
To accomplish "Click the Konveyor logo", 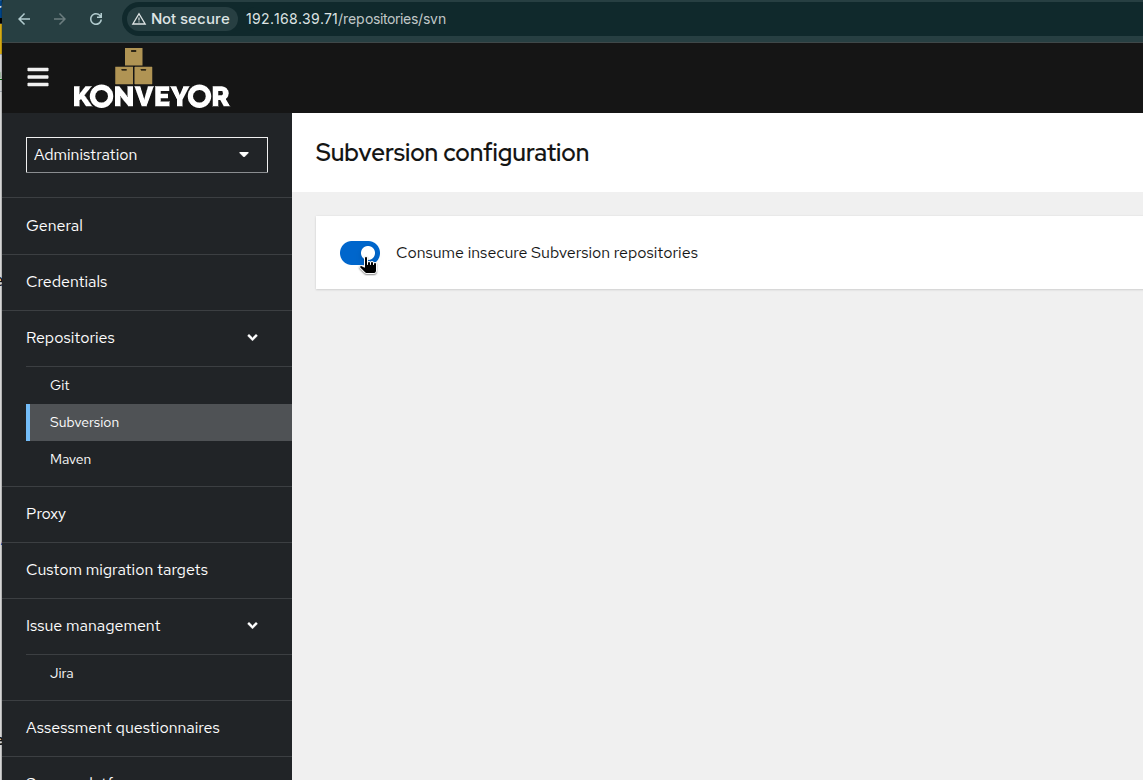I will click(151, 78).
